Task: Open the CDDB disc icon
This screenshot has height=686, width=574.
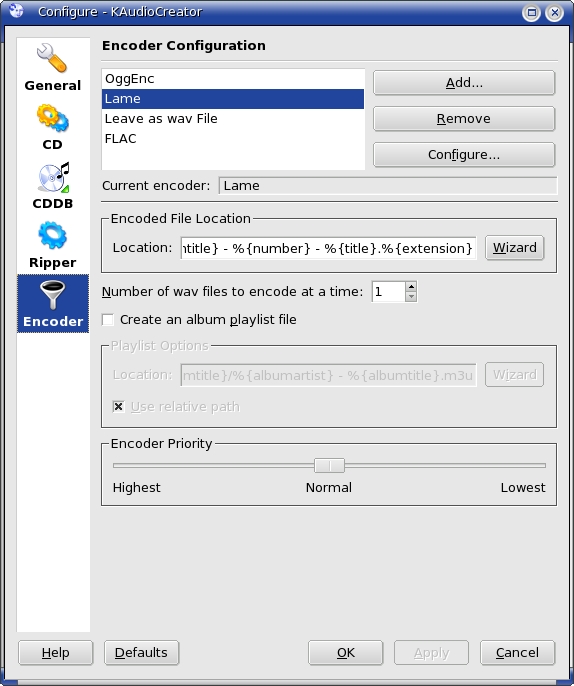Action: point(53,177)
